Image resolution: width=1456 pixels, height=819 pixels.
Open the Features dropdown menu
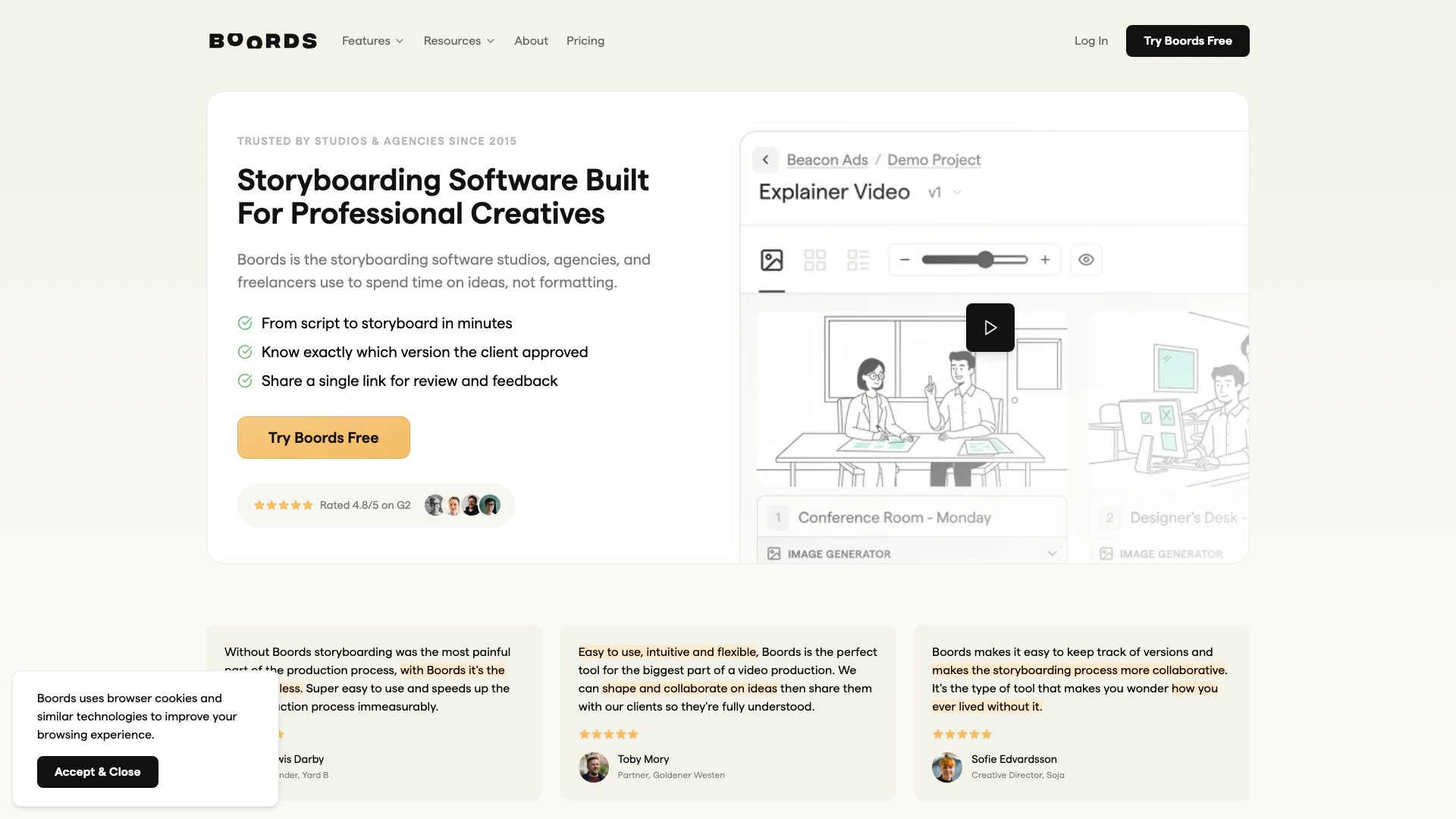pos(372,41)
